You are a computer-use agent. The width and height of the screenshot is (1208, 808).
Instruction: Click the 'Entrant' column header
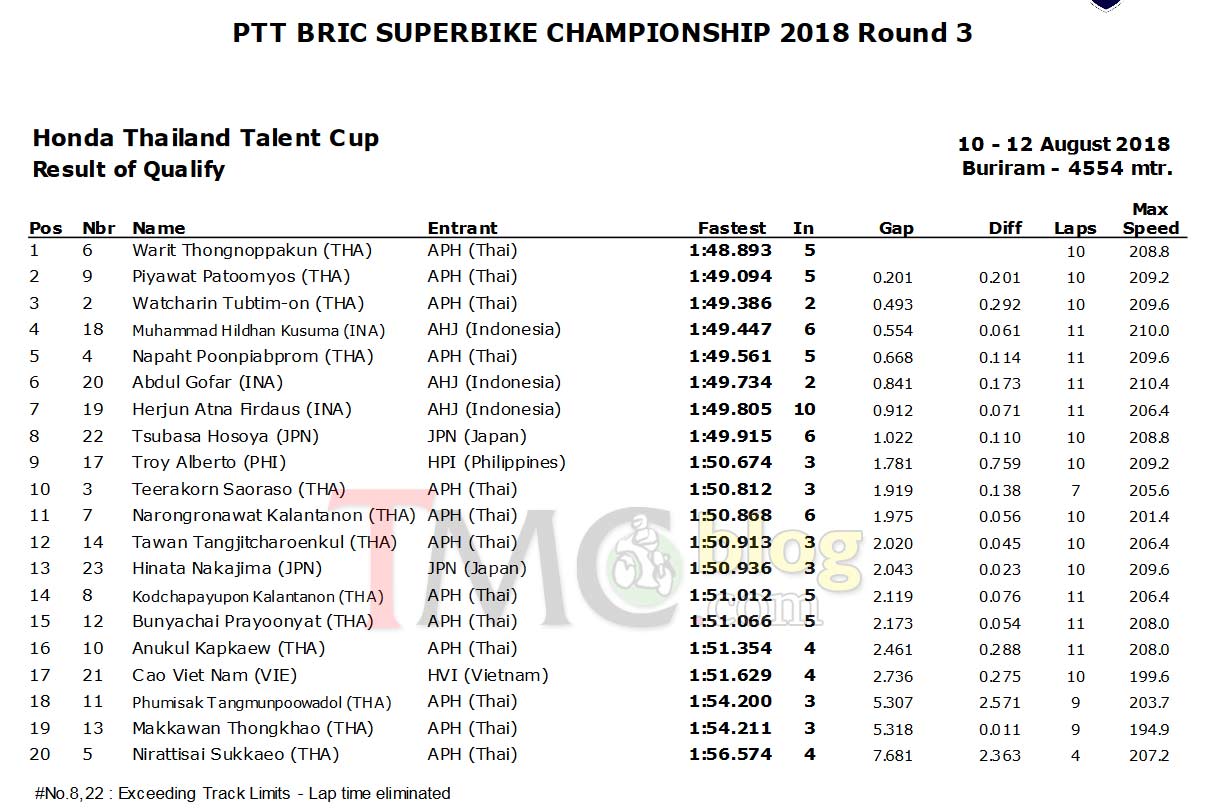pos(462,228)
